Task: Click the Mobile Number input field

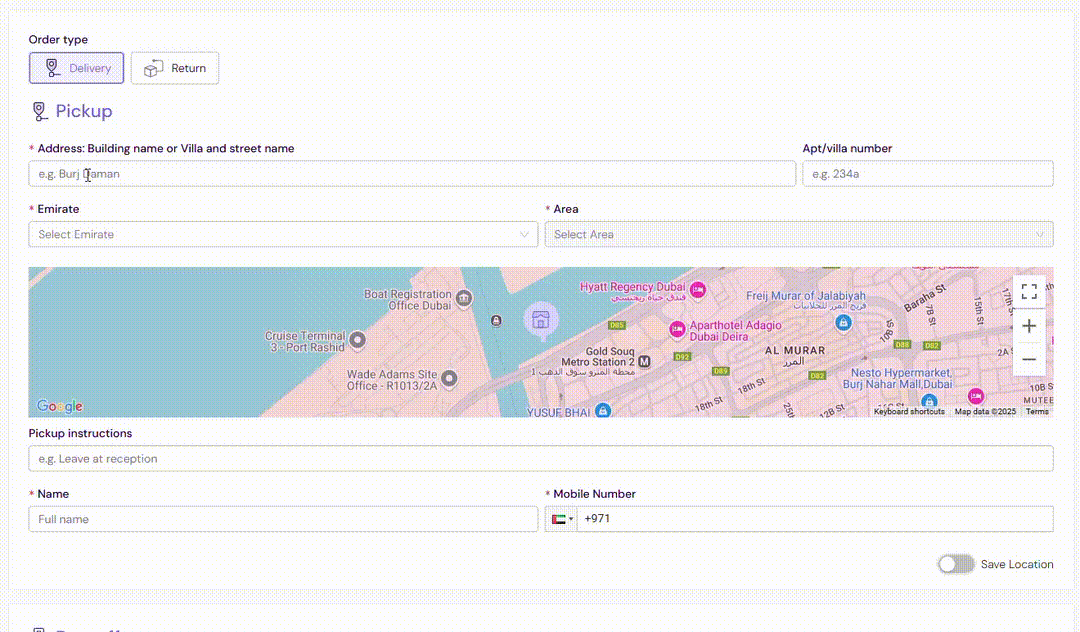Action: coord(815,519)
